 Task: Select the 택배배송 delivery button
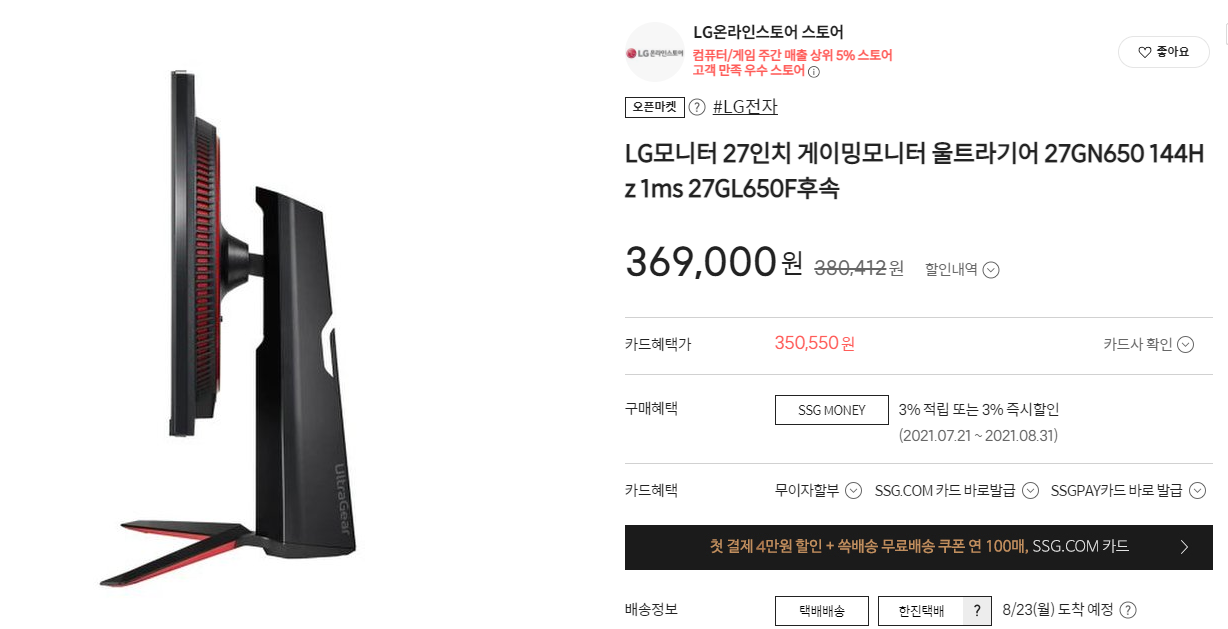pos(822,611)
